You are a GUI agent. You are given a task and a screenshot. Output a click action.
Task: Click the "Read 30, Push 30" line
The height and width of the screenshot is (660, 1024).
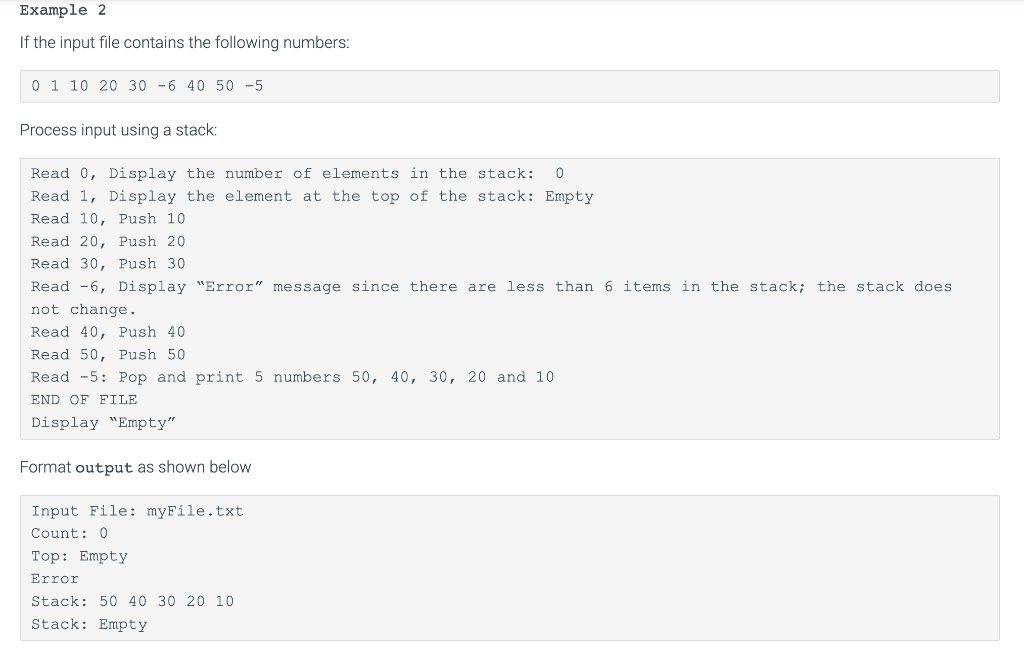point(108,264)
